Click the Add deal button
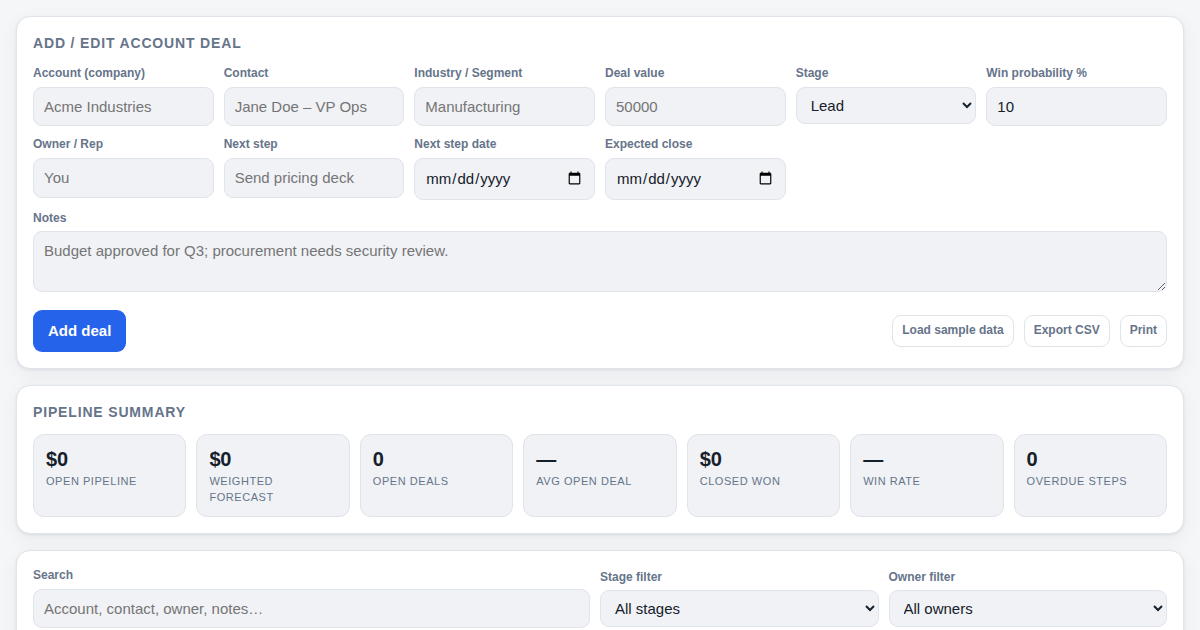The width and height of the screenshot is (1200, 630). pos(79,331)
